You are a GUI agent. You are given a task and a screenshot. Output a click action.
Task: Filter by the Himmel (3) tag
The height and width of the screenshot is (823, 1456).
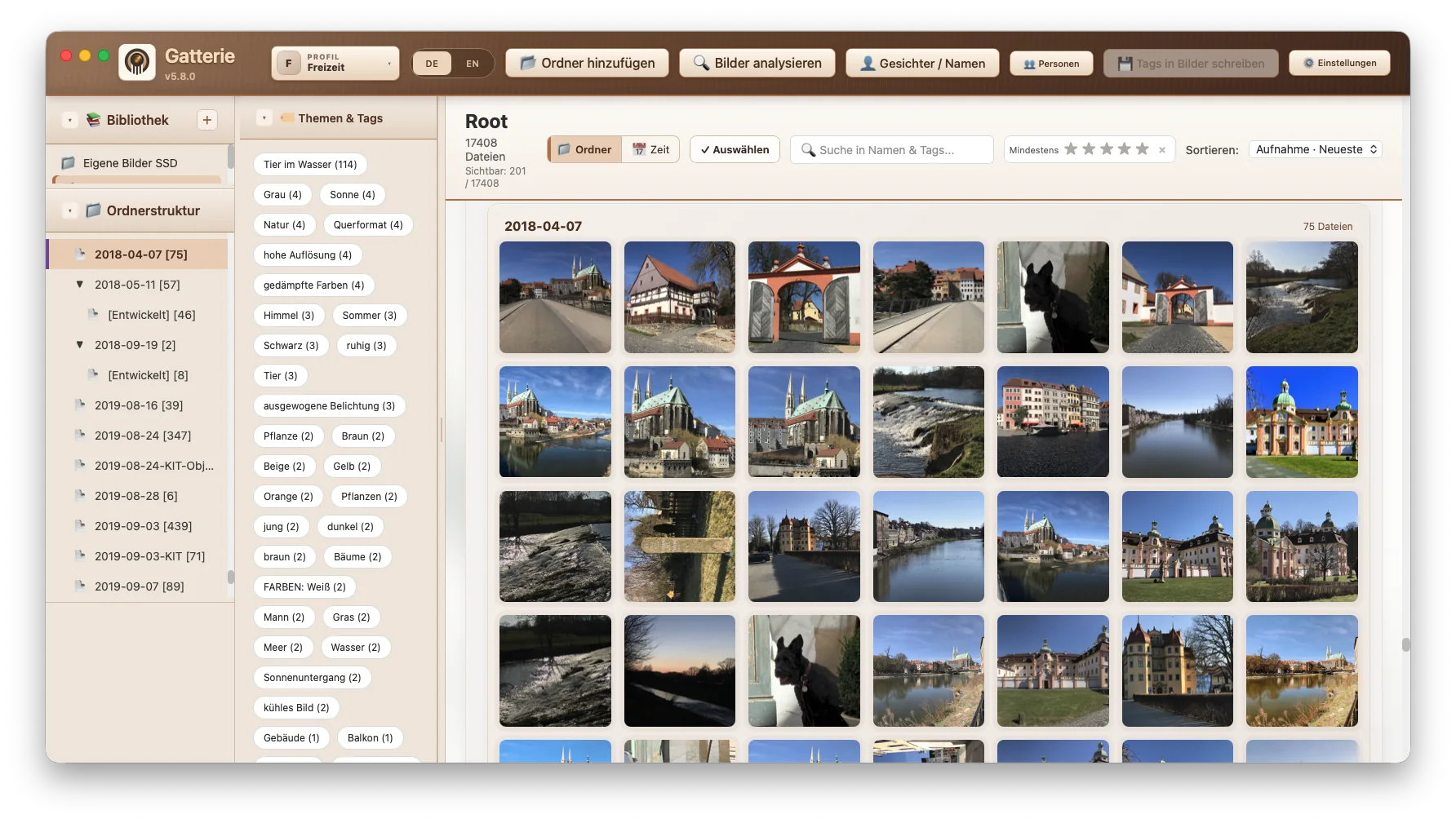(x=289, y=315)
